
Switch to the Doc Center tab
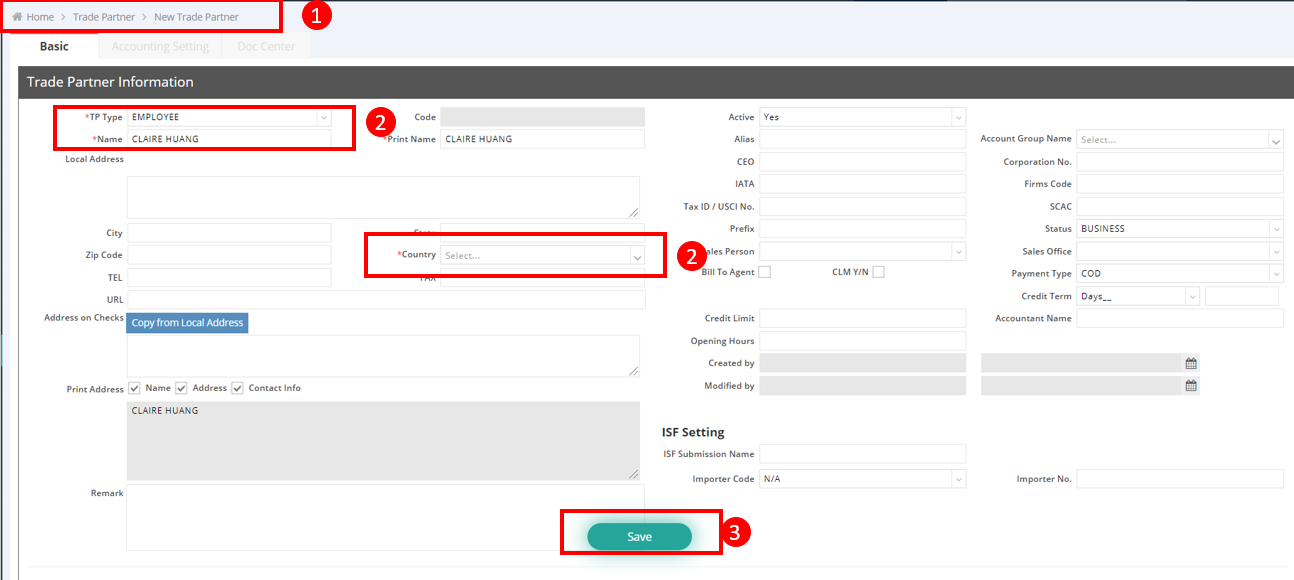tap(265, 47)
